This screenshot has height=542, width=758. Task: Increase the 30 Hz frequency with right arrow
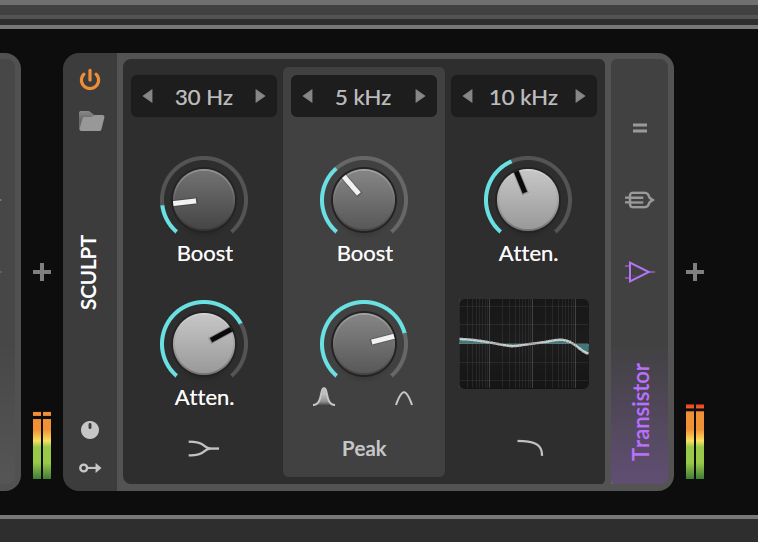[x=260, y=97]
